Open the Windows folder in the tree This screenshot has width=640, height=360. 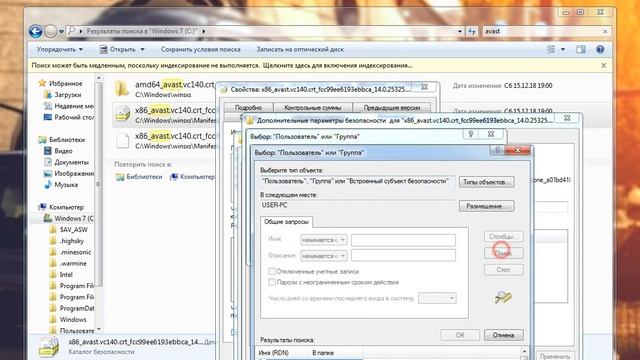click(x=68, y=320)
